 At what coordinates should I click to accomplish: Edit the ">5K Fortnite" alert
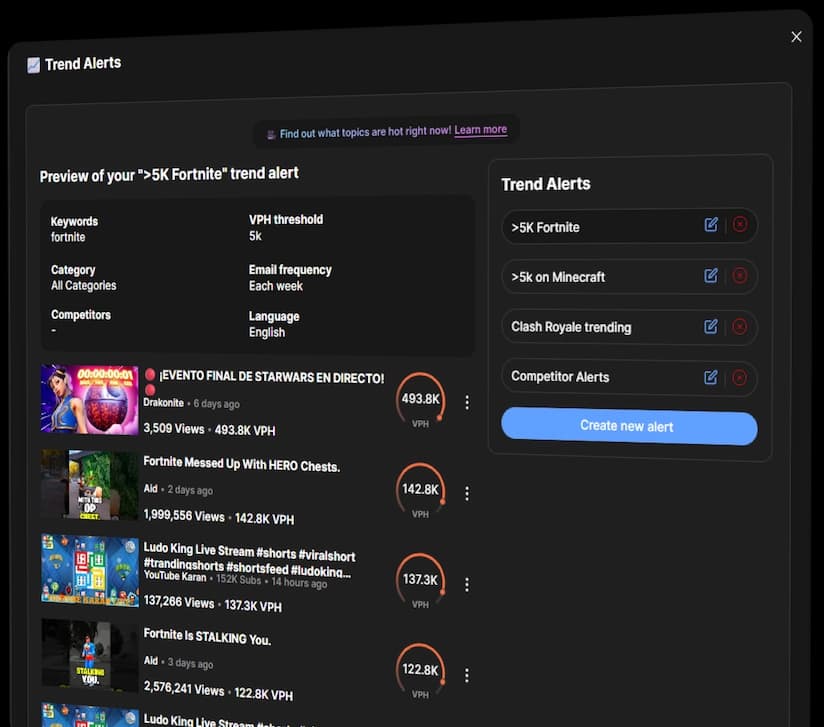711,225
